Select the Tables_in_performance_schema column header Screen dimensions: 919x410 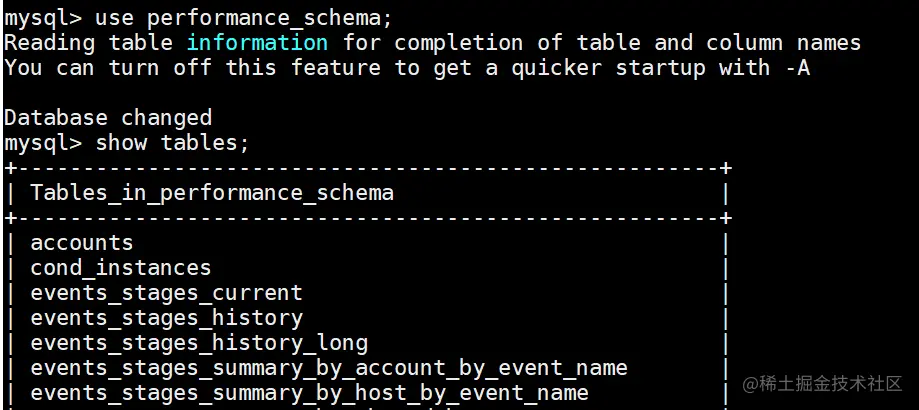212,193
